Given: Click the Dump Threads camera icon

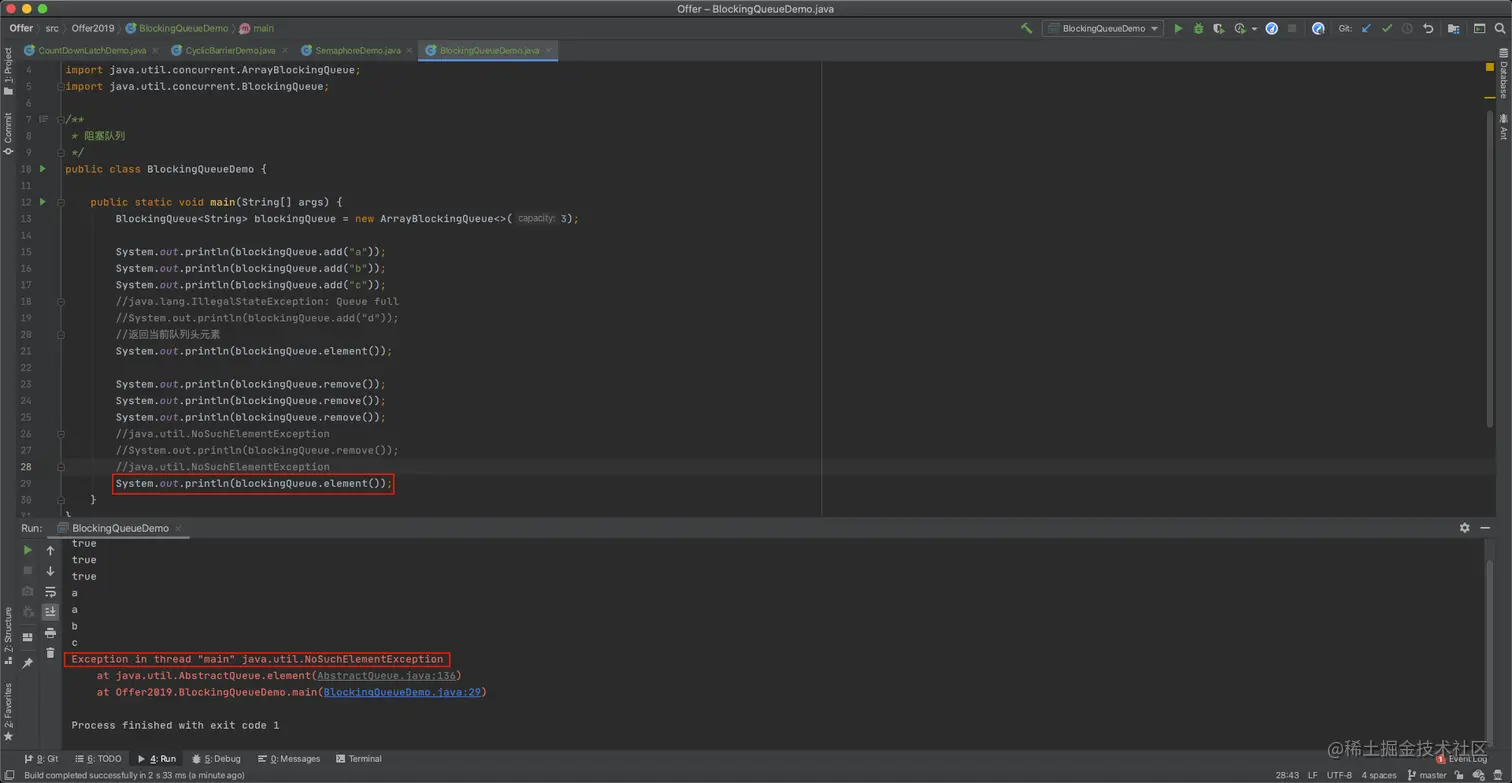Looking at the screenshot, I should click(x=27, y=592).
